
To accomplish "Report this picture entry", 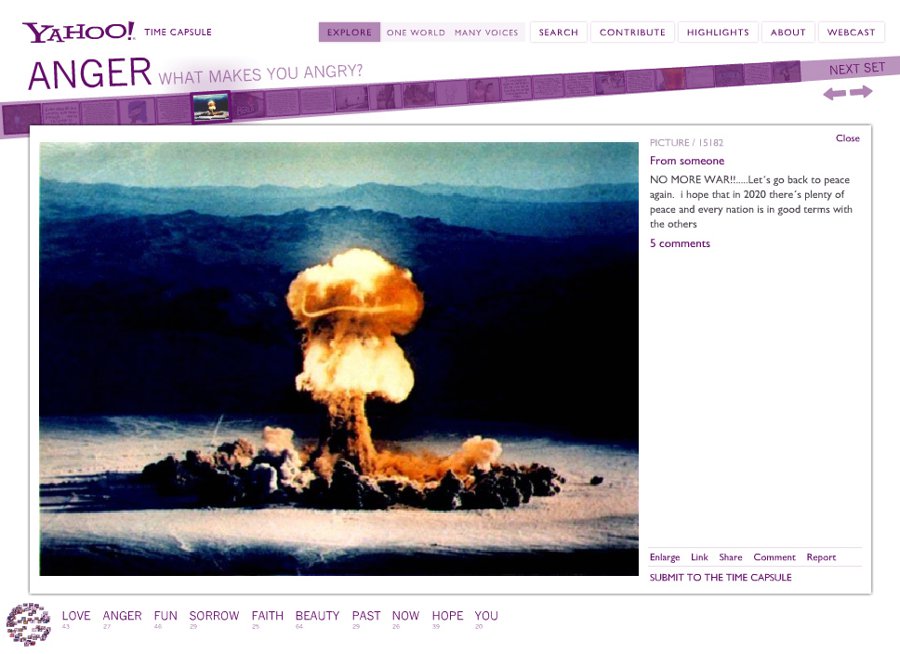I will (x=821, y=557).
